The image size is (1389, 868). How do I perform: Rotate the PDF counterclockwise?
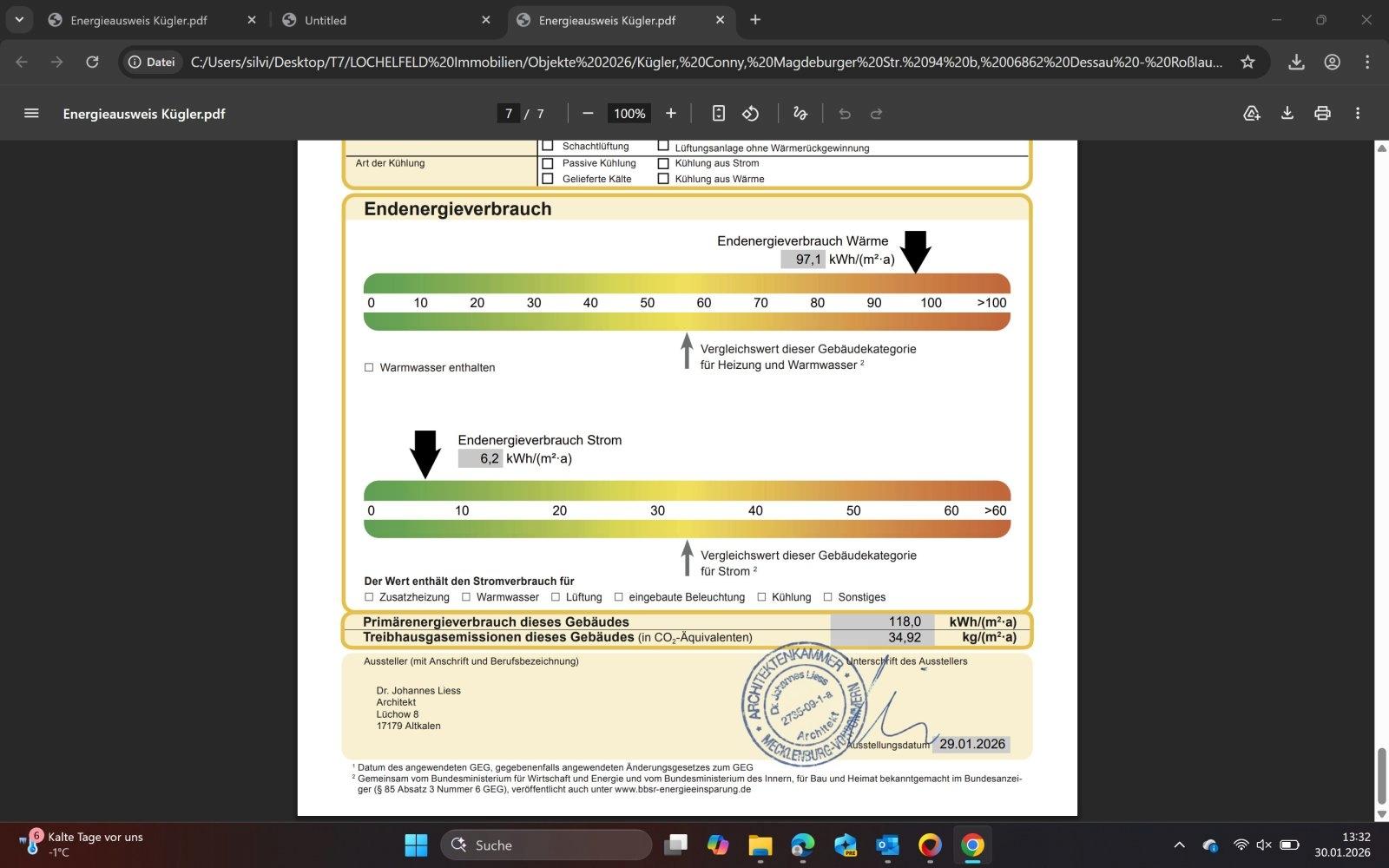pyautogui.click(x=751, y=114)
